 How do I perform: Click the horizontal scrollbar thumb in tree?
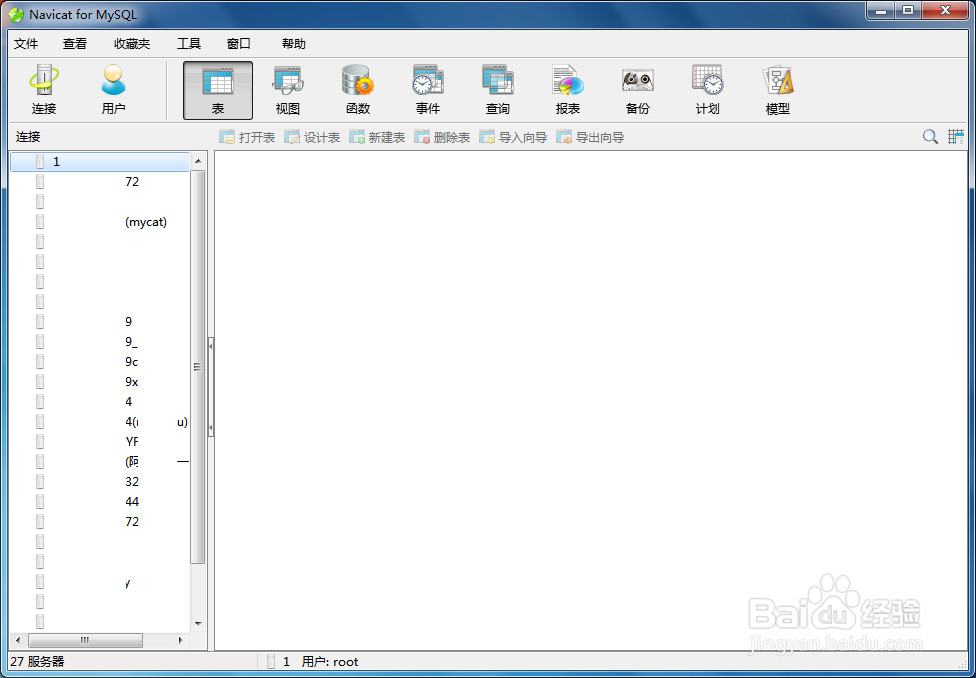pos(85,640)
